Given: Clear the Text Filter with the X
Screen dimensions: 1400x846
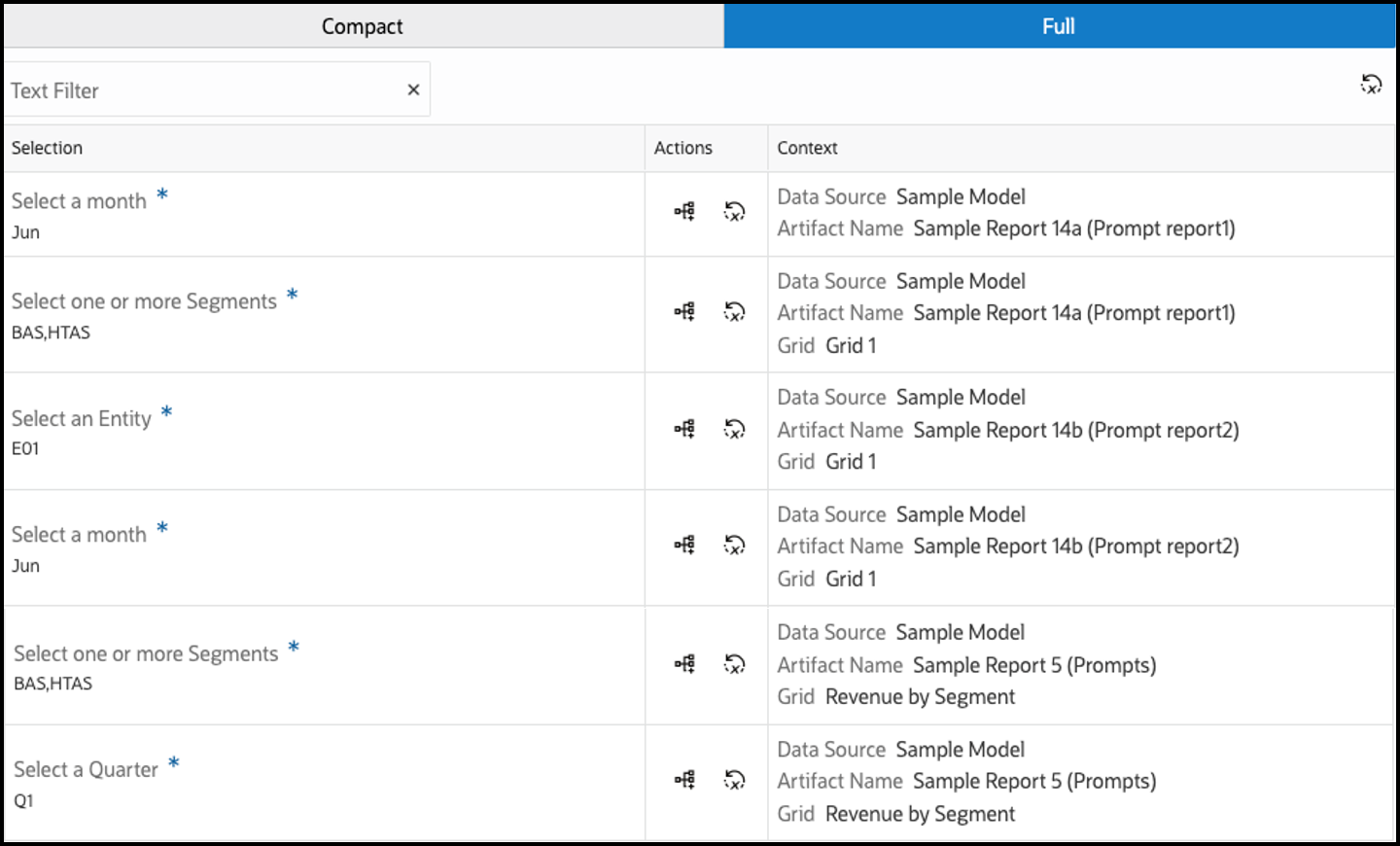Looking at the screenshot, I should [x=413, y=89].
